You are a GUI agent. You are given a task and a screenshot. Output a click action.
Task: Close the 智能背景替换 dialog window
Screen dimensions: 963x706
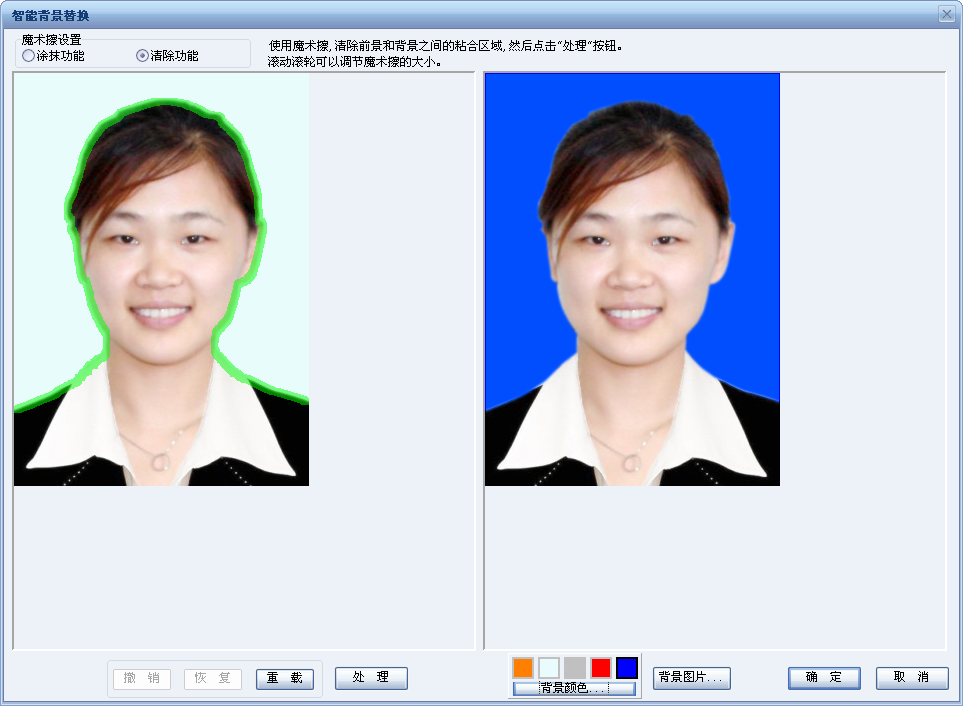point(946,14)
